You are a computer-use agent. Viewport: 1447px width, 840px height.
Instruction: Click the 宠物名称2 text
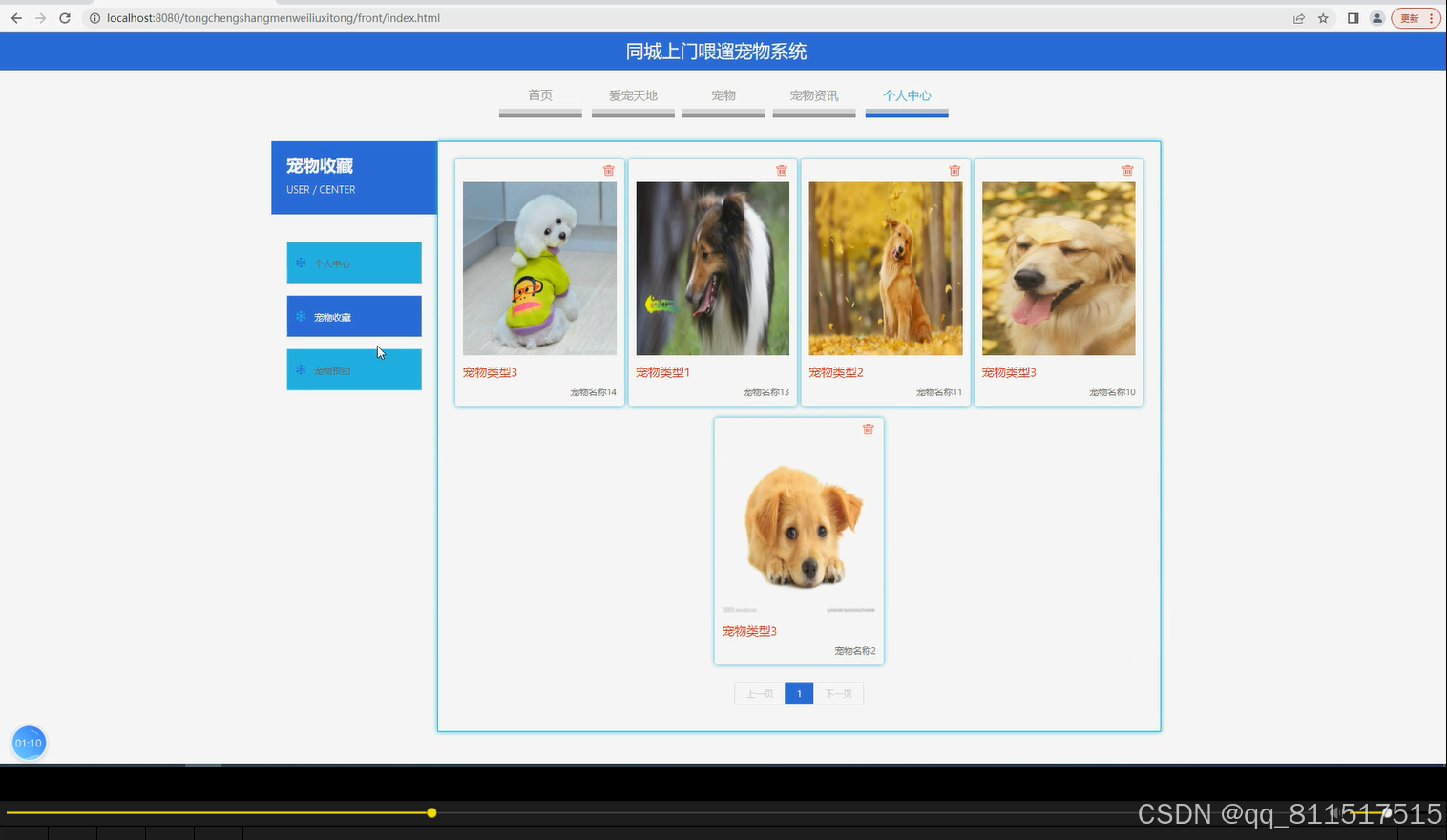click(x=855, y=651)
